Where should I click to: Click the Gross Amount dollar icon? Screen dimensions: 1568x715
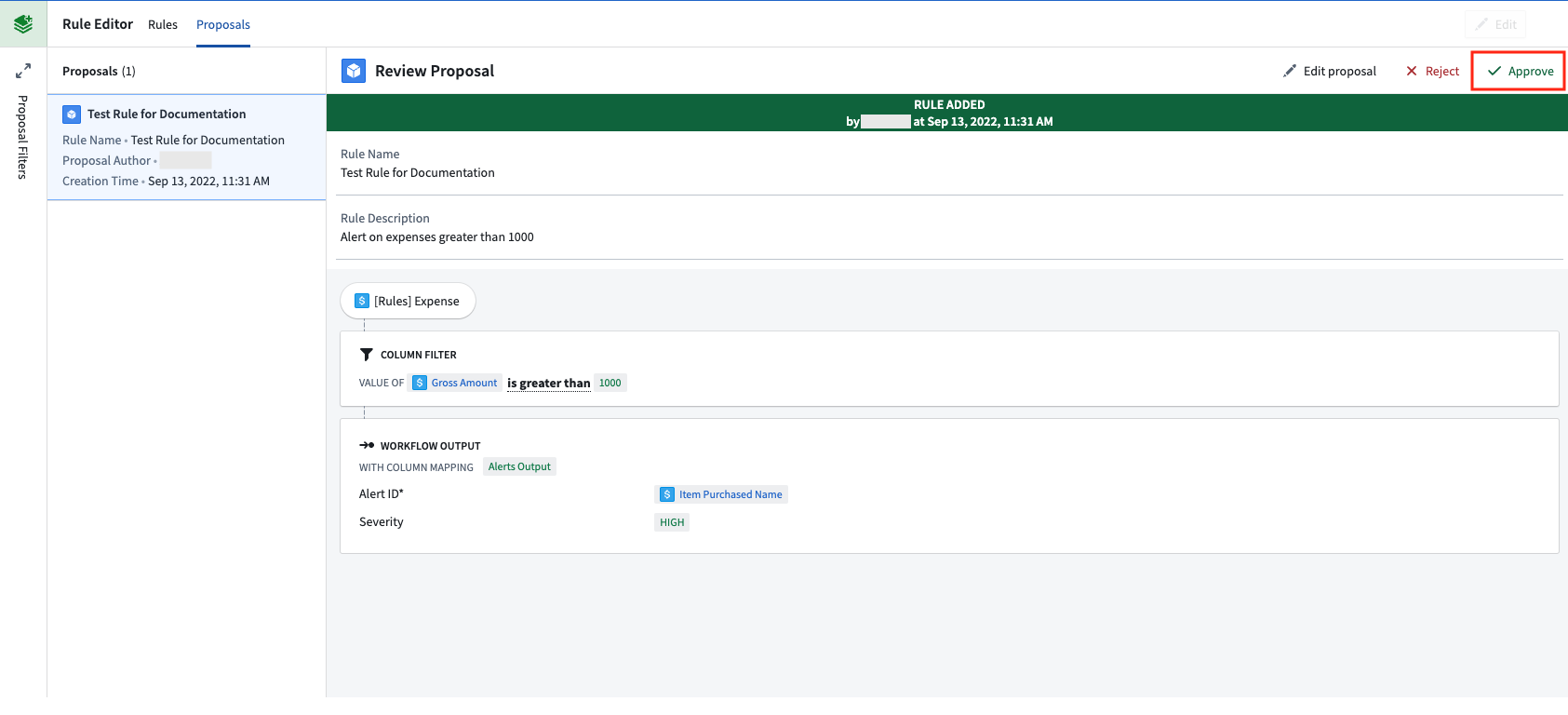(x=420, y=383)
